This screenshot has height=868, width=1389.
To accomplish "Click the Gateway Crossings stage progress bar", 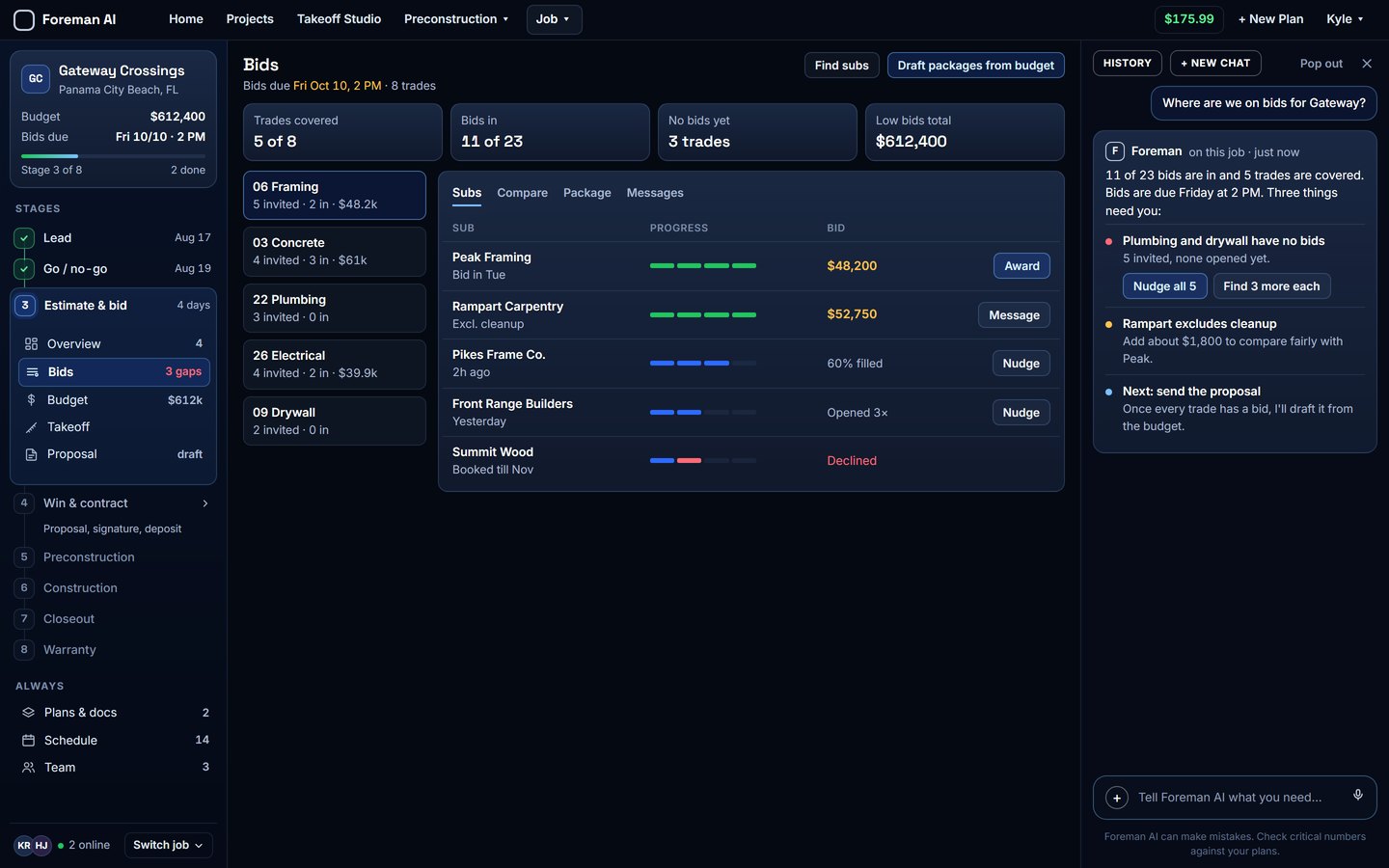I will tap(113, 155).
